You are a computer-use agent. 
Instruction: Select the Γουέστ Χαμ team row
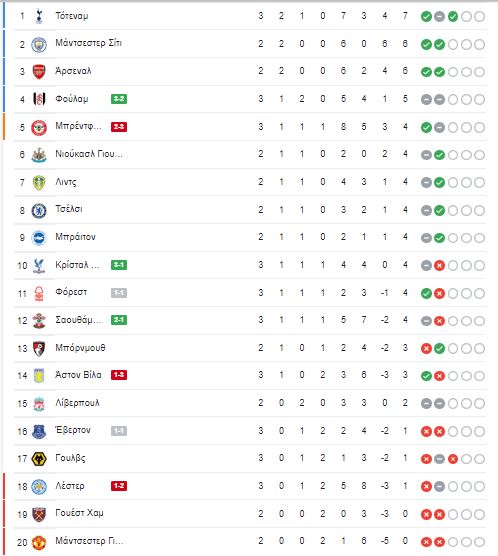point(250,514)
